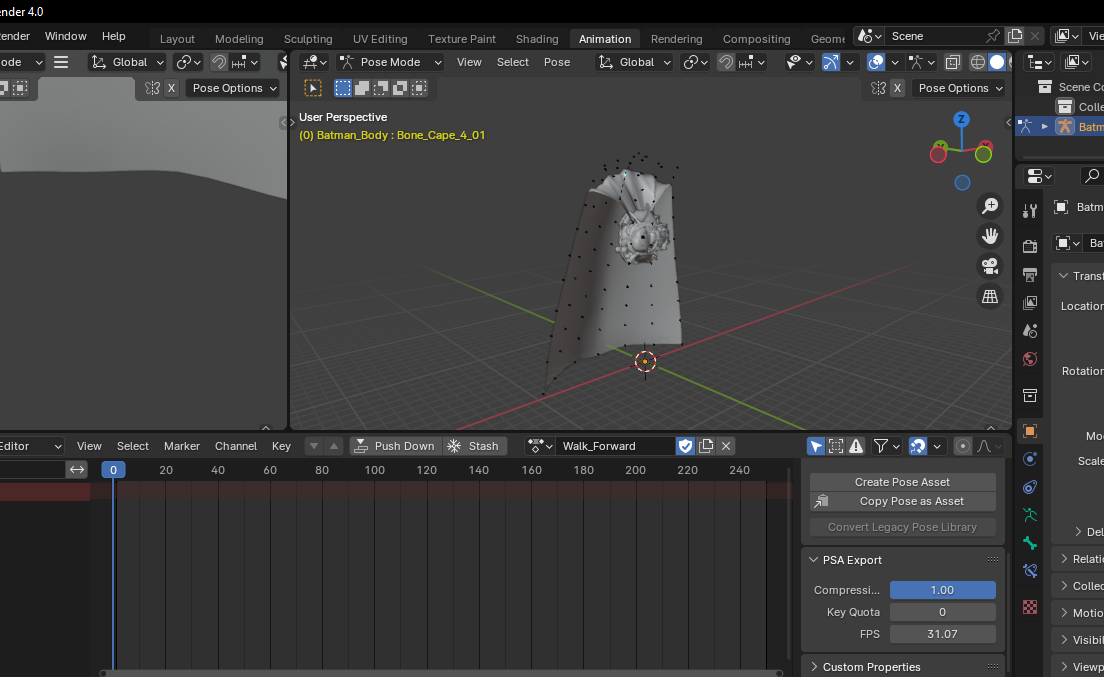Toggle Only Show Errors in the Dope Sheet

click(857, 447)
